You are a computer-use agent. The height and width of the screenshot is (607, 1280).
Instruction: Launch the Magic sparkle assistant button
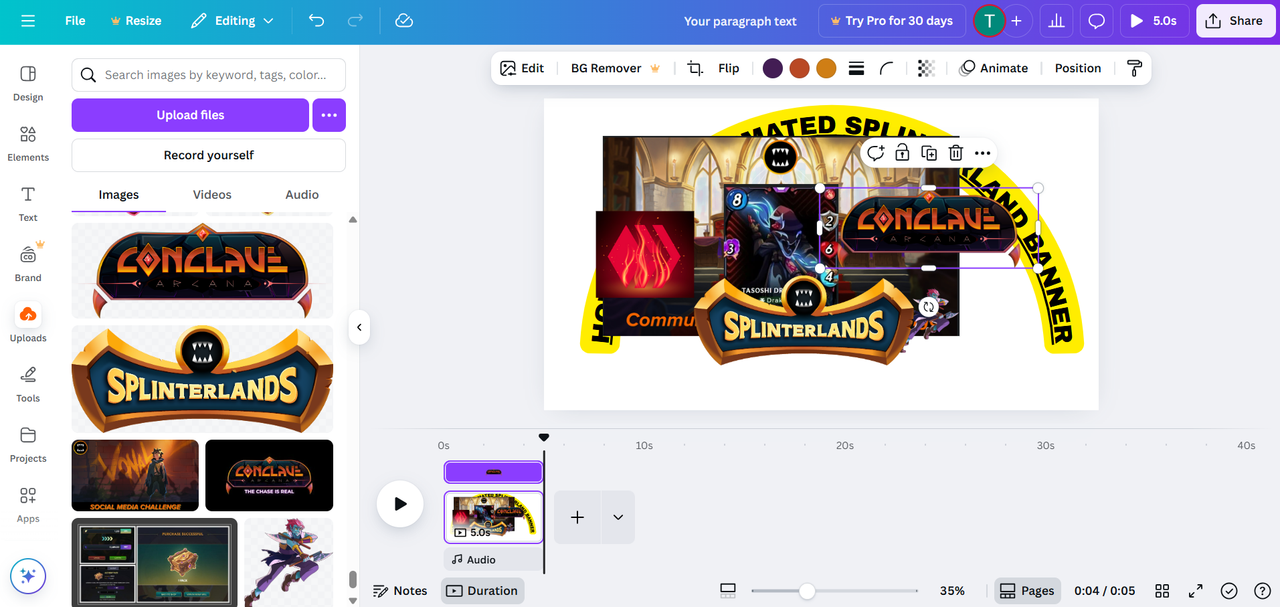tap(28, 575)
